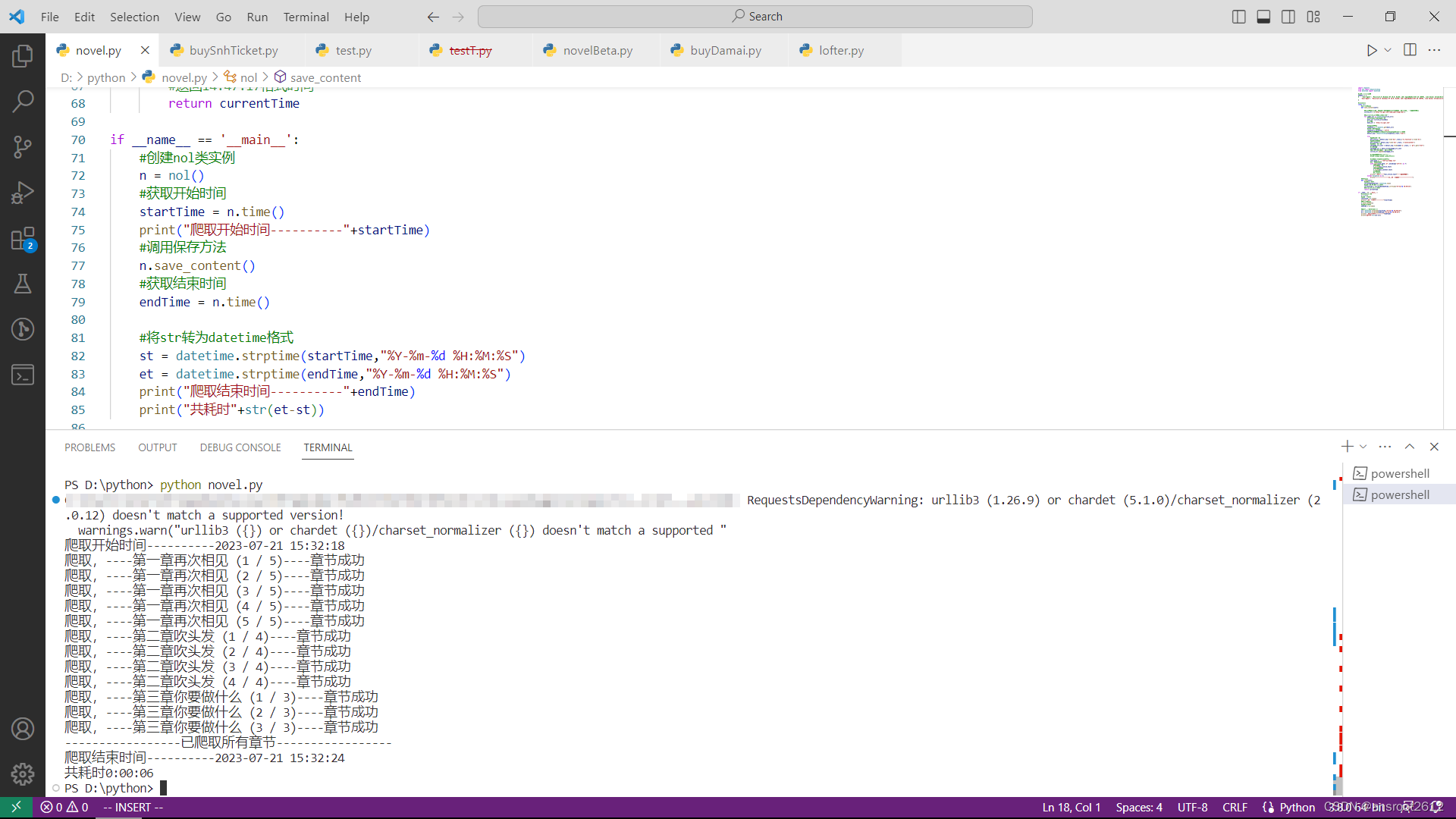Image resolution: width=1456 pixels, height=819 pixels.
Task: Open the Source Control view
Action: click(x=23, y=147)
